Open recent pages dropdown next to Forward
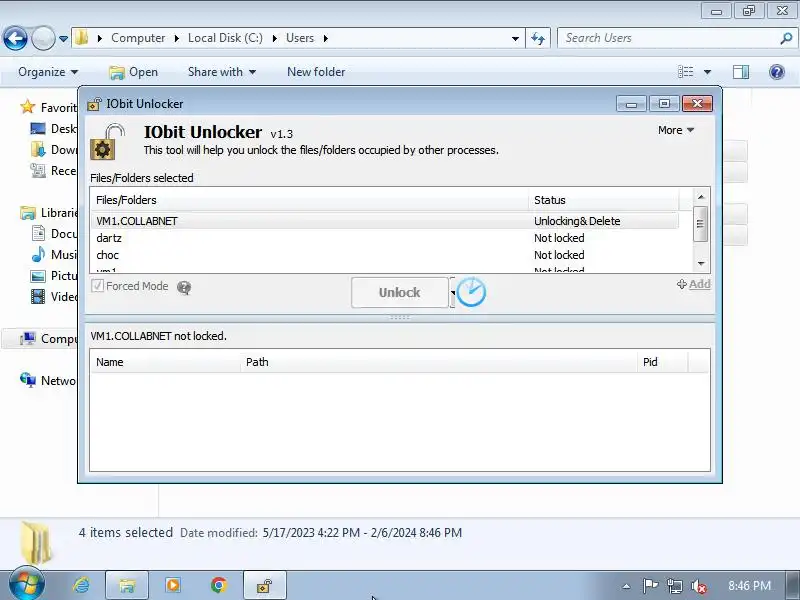 63,38
